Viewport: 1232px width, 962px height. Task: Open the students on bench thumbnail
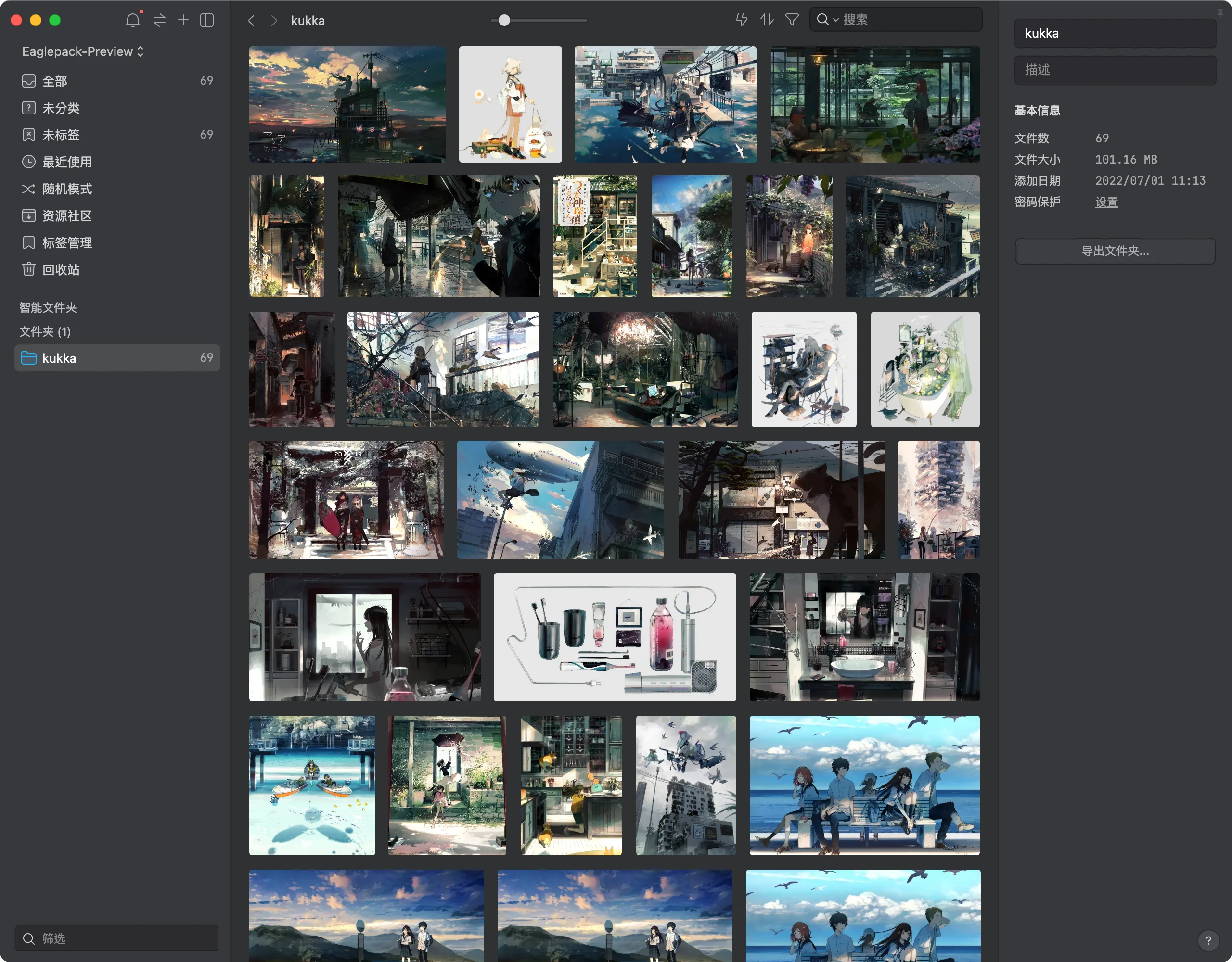pos(864,785)
